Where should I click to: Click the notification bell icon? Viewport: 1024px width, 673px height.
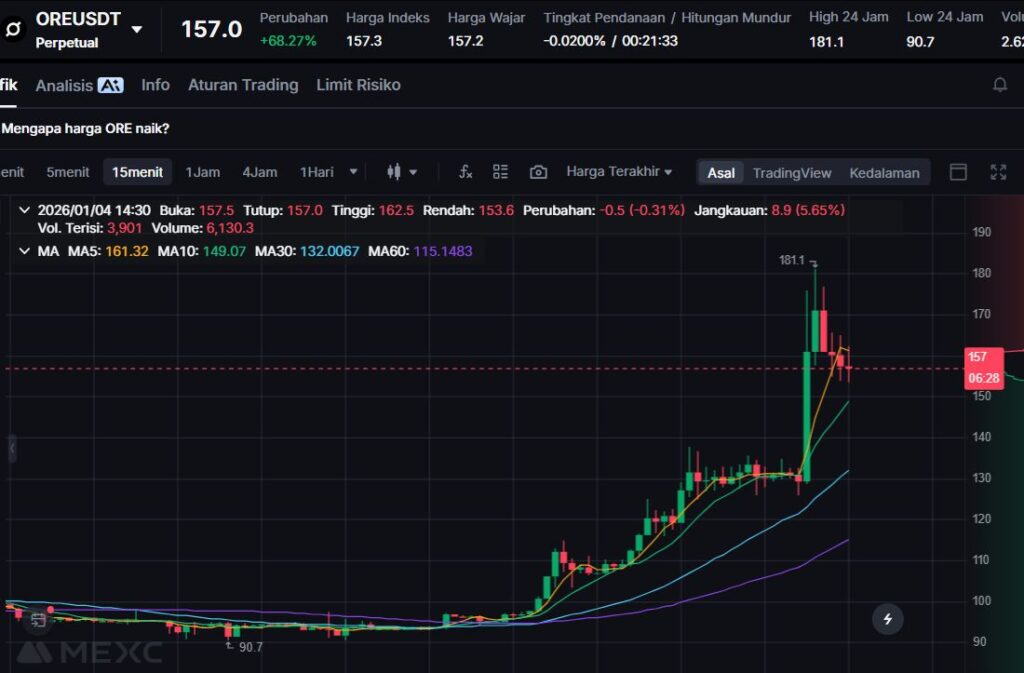point(999,85)
